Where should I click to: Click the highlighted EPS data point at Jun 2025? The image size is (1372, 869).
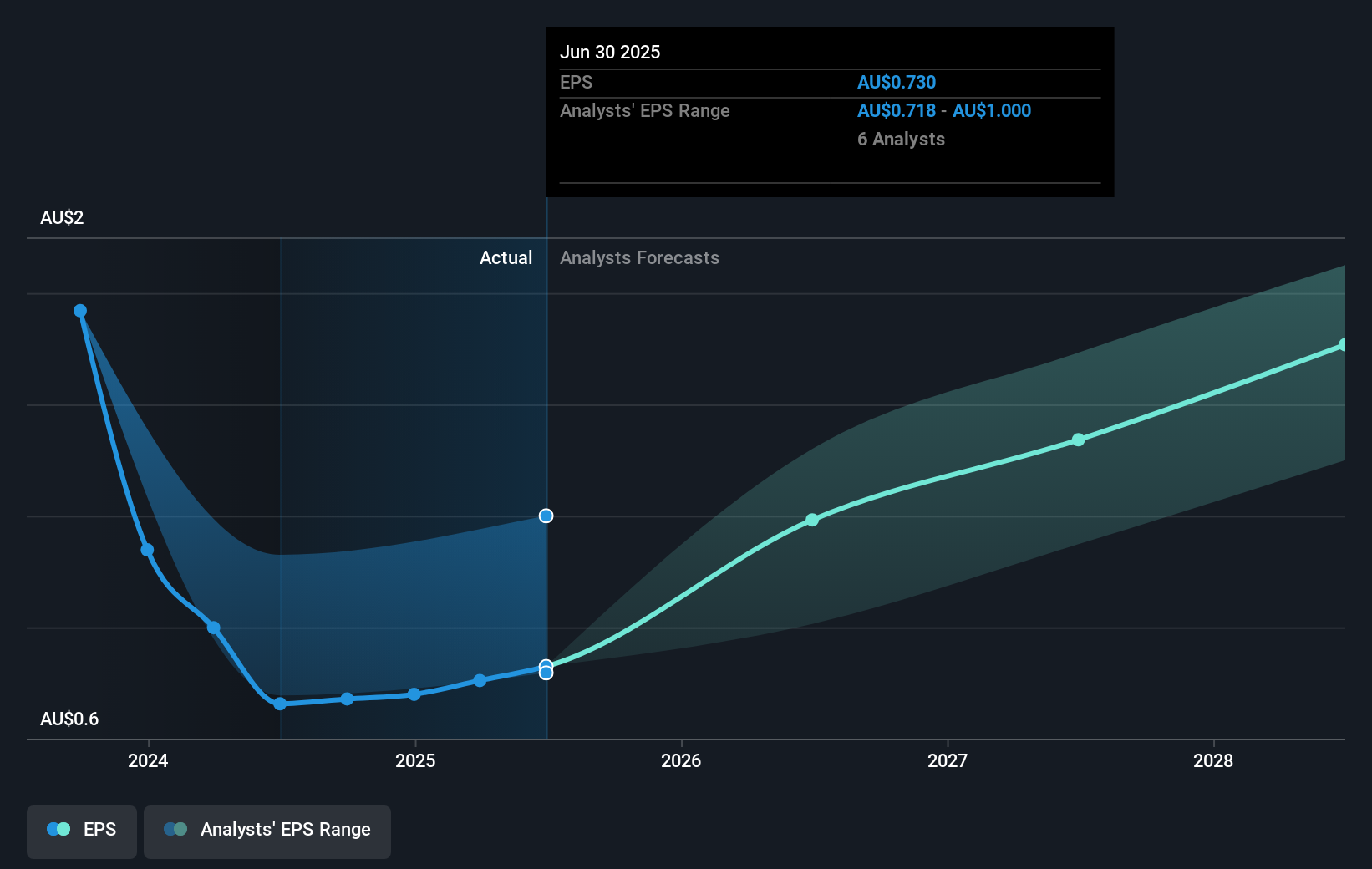click(546, 672)
